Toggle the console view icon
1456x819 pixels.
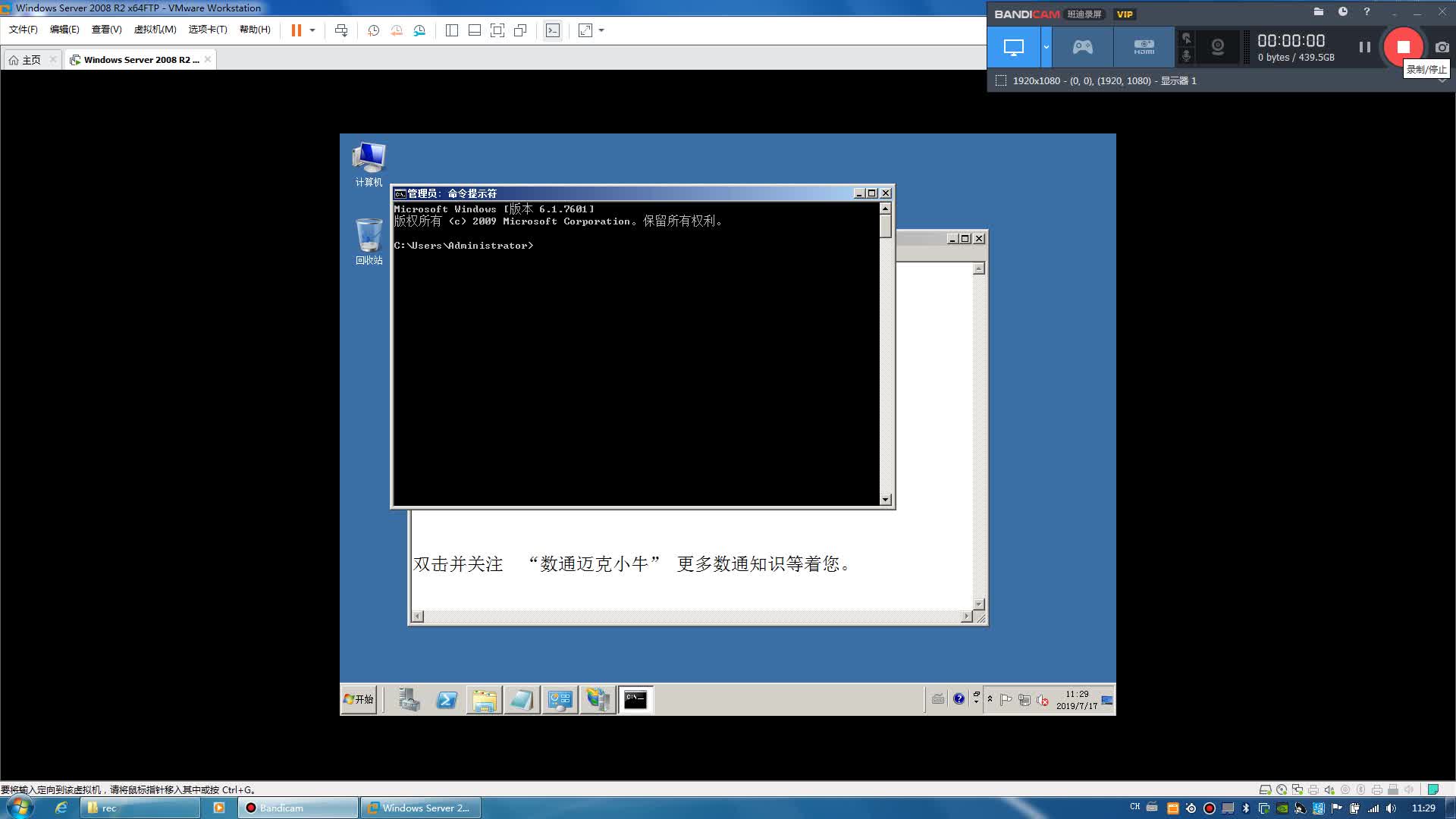click(553, 30)
